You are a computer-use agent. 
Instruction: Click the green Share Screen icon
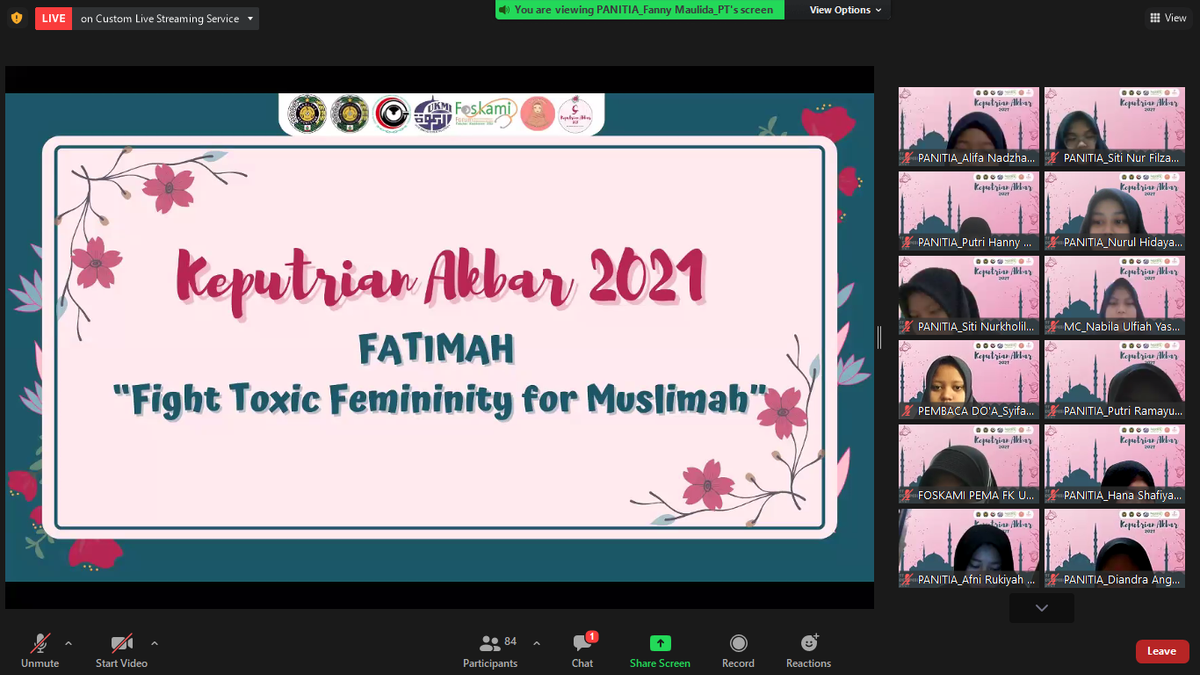tap(660, 643)
